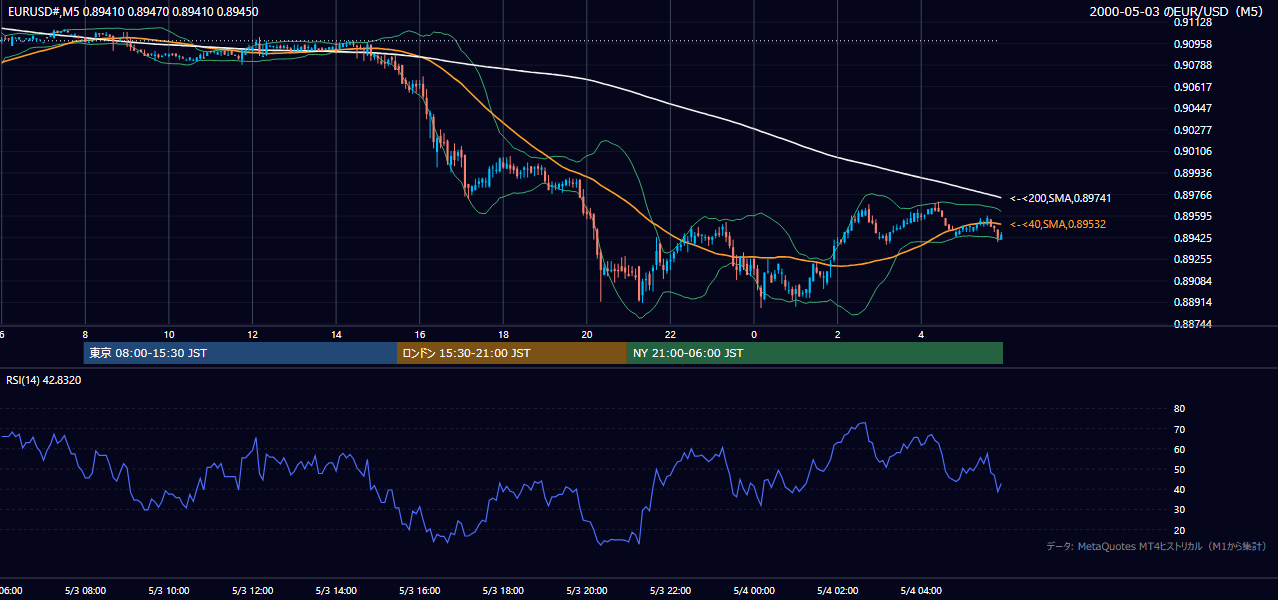Click the 5/3 16:00 date axis label
The image size is (1278, 600).
[420, 591]
